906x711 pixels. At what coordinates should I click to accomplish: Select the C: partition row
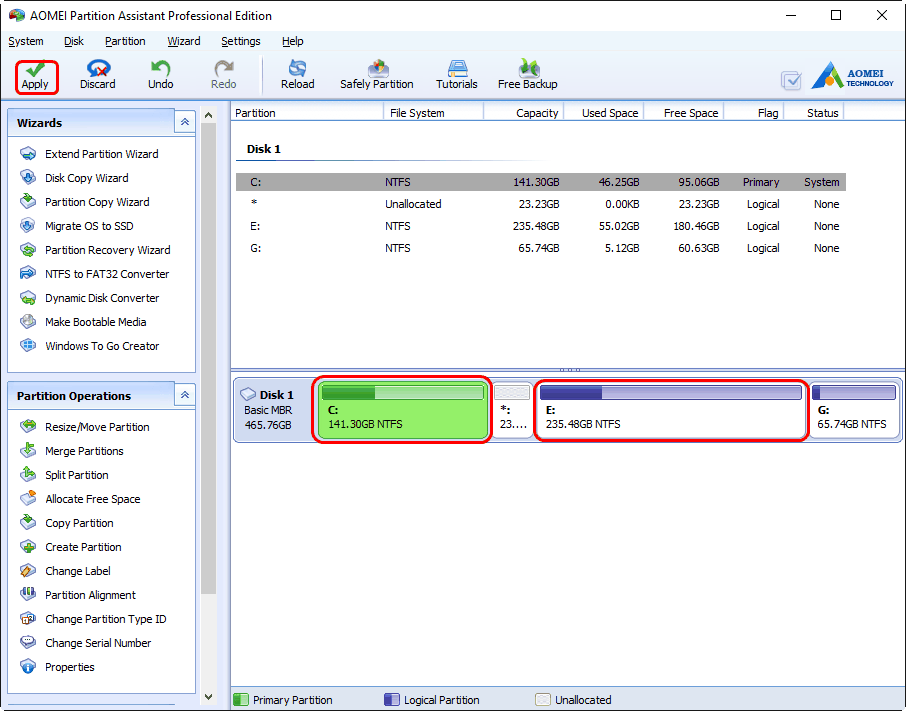coord(541,182)
